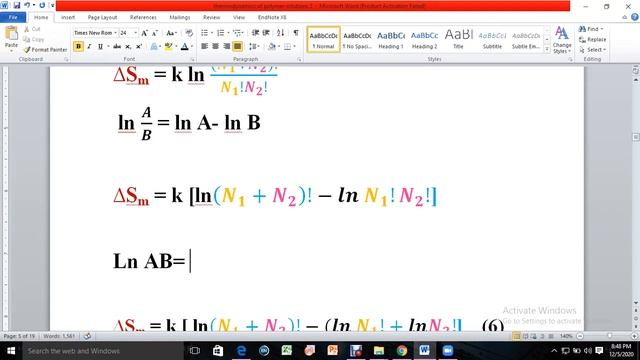
Task: Undo the last action in Quick Access Toolbar
Action: click(x=27, y=6)
